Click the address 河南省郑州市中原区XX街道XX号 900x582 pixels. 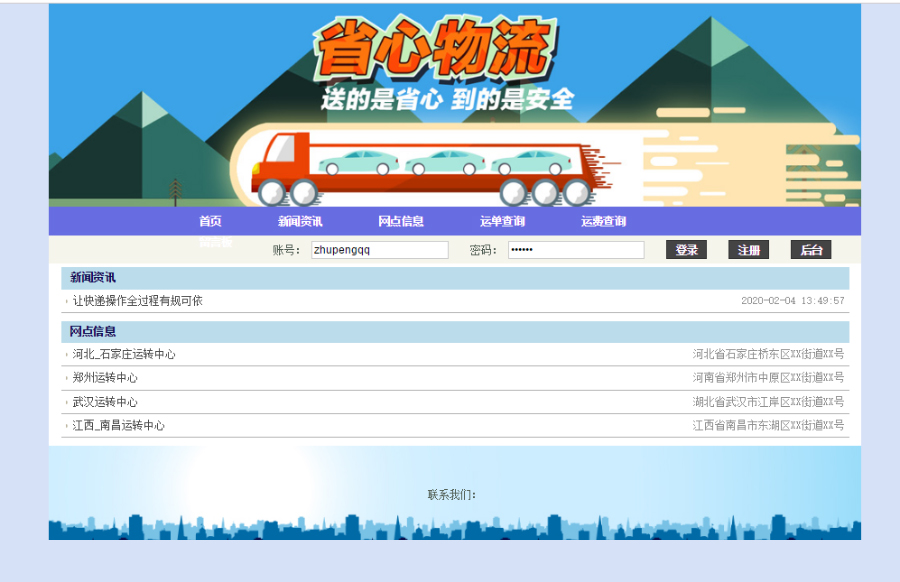pos(768,378)
